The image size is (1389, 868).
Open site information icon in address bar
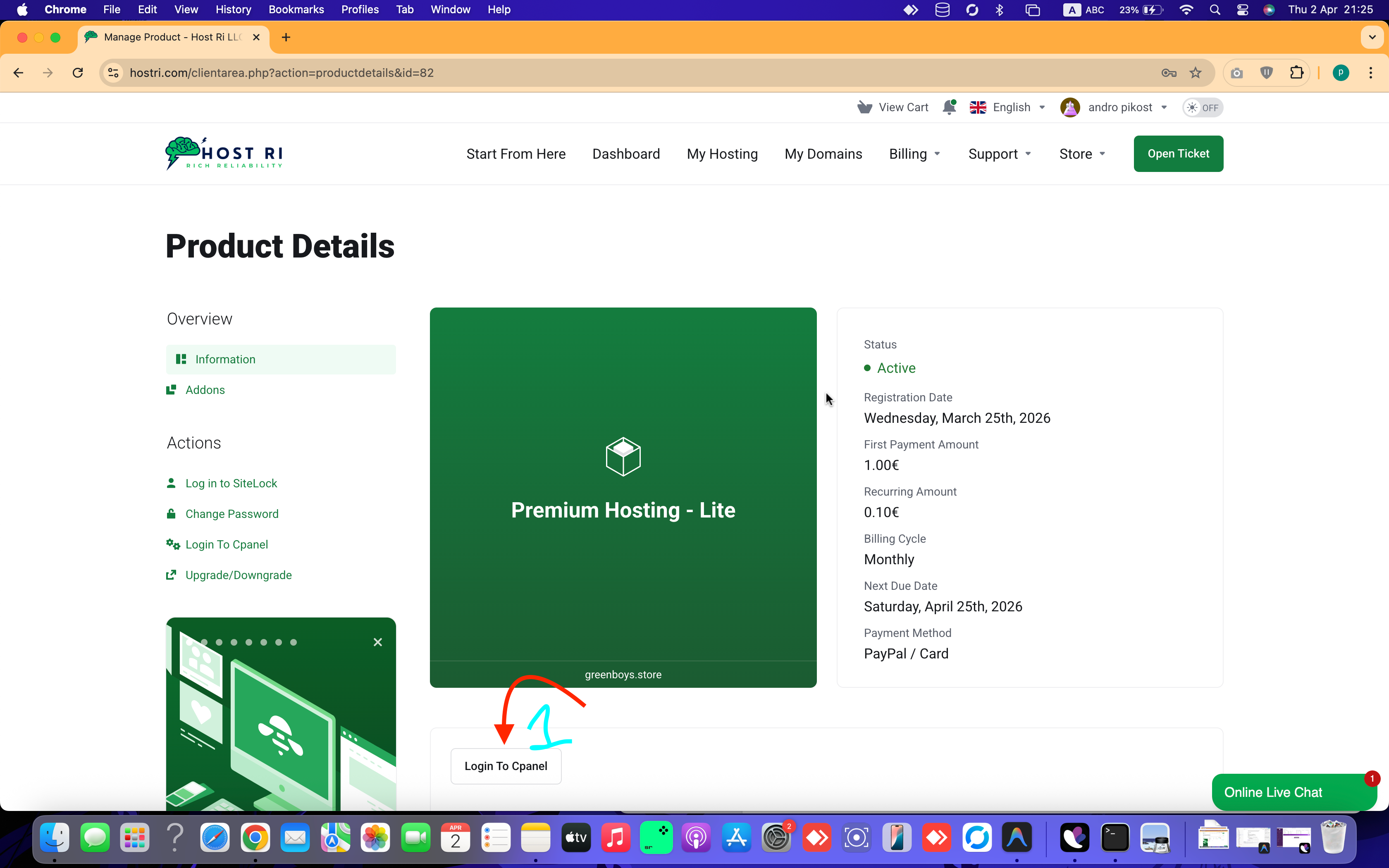tap(114, 73)
